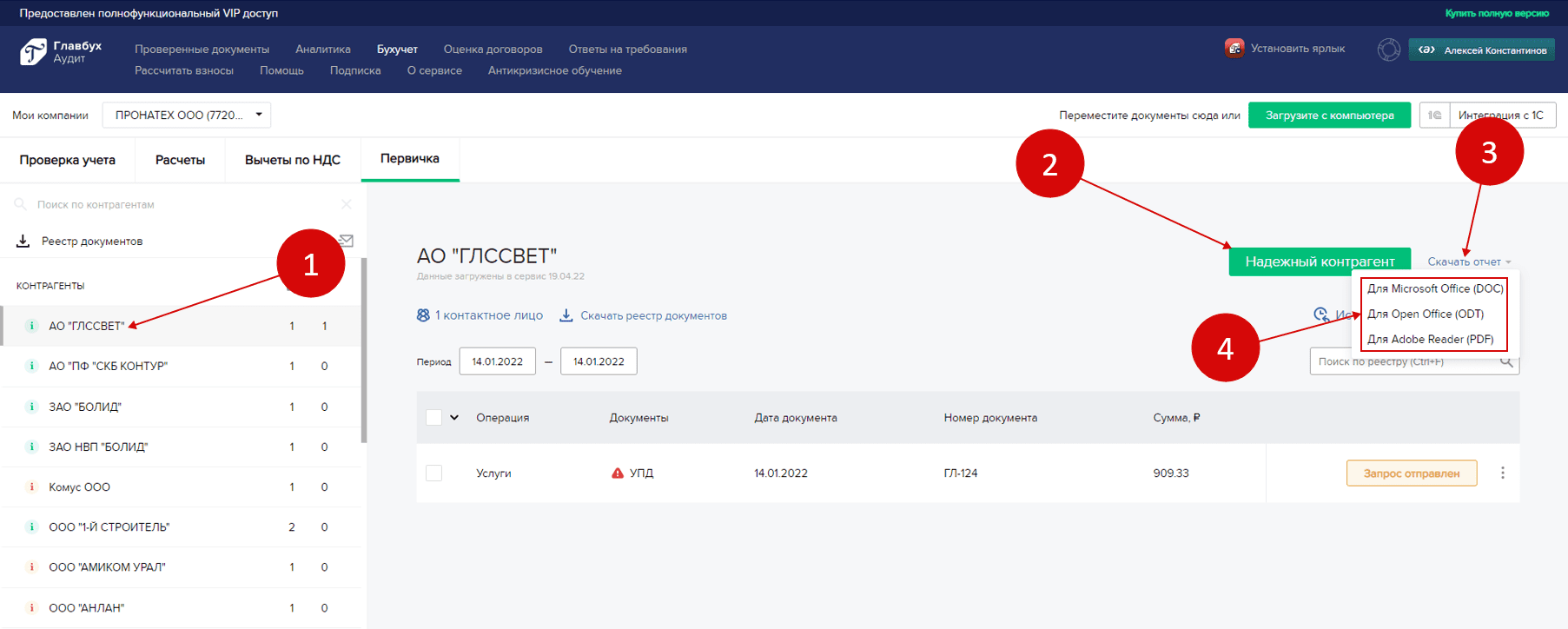Open the ПРОНАТЕХ ООО company dropdown

[187, 115]
